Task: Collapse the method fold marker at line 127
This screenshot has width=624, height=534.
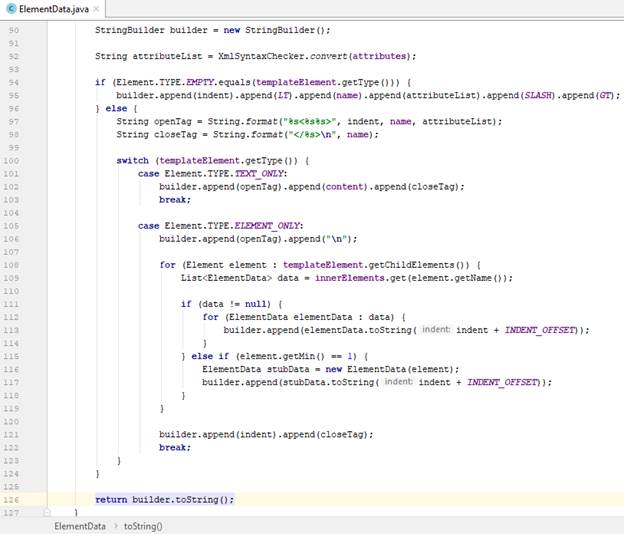Action: (47, 513)
